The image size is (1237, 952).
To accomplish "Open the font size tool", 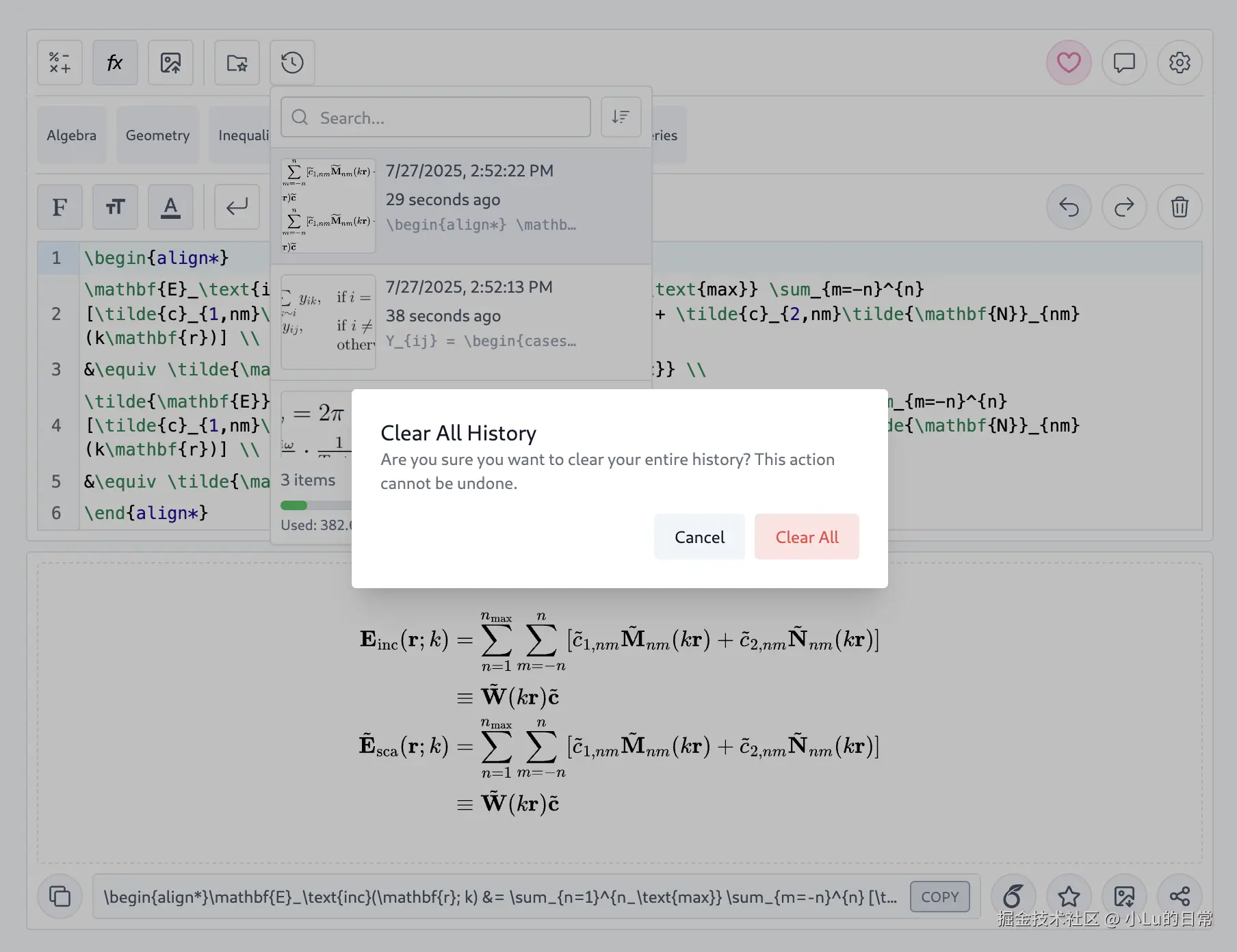I will tap(115, 207).
